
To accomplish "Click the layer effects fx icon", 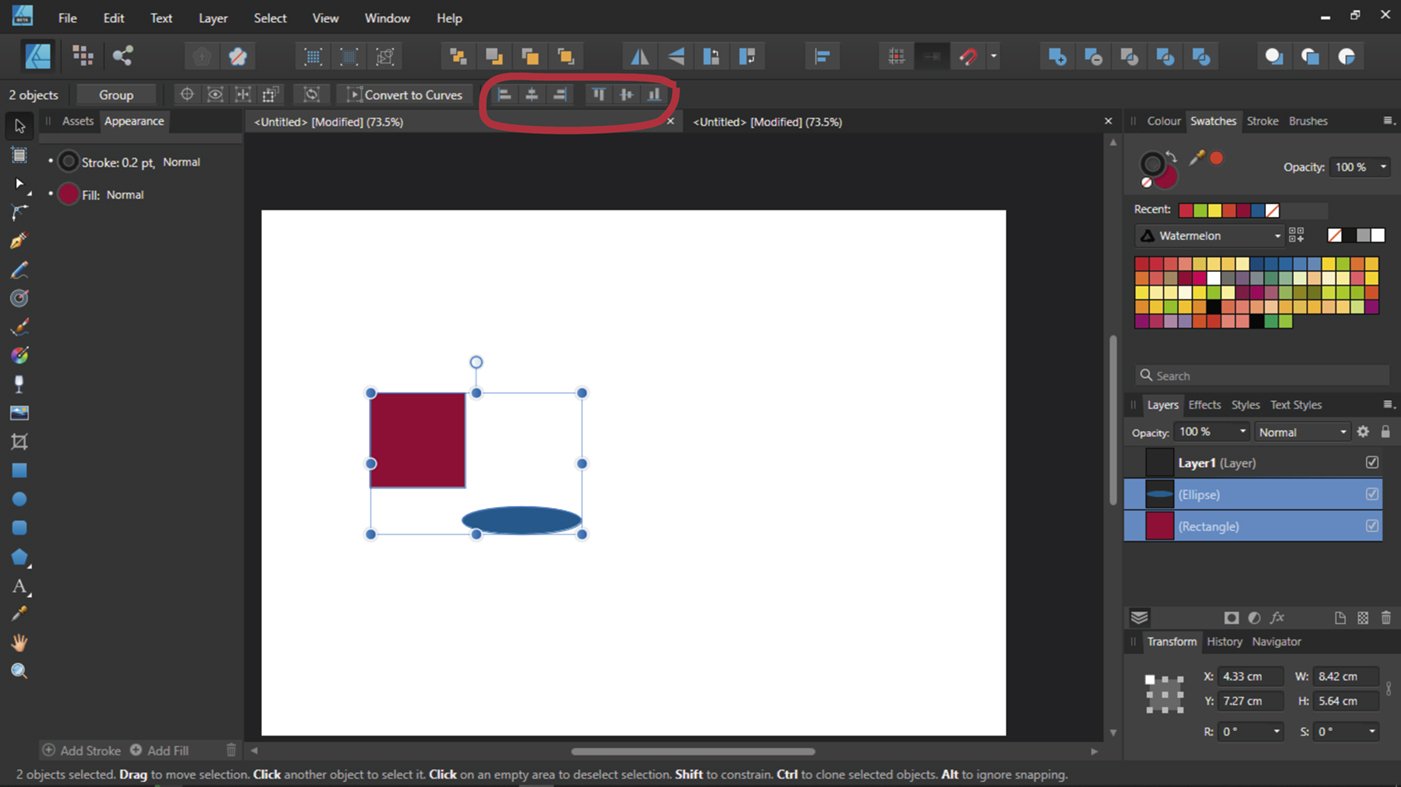I will (1277, 618).
